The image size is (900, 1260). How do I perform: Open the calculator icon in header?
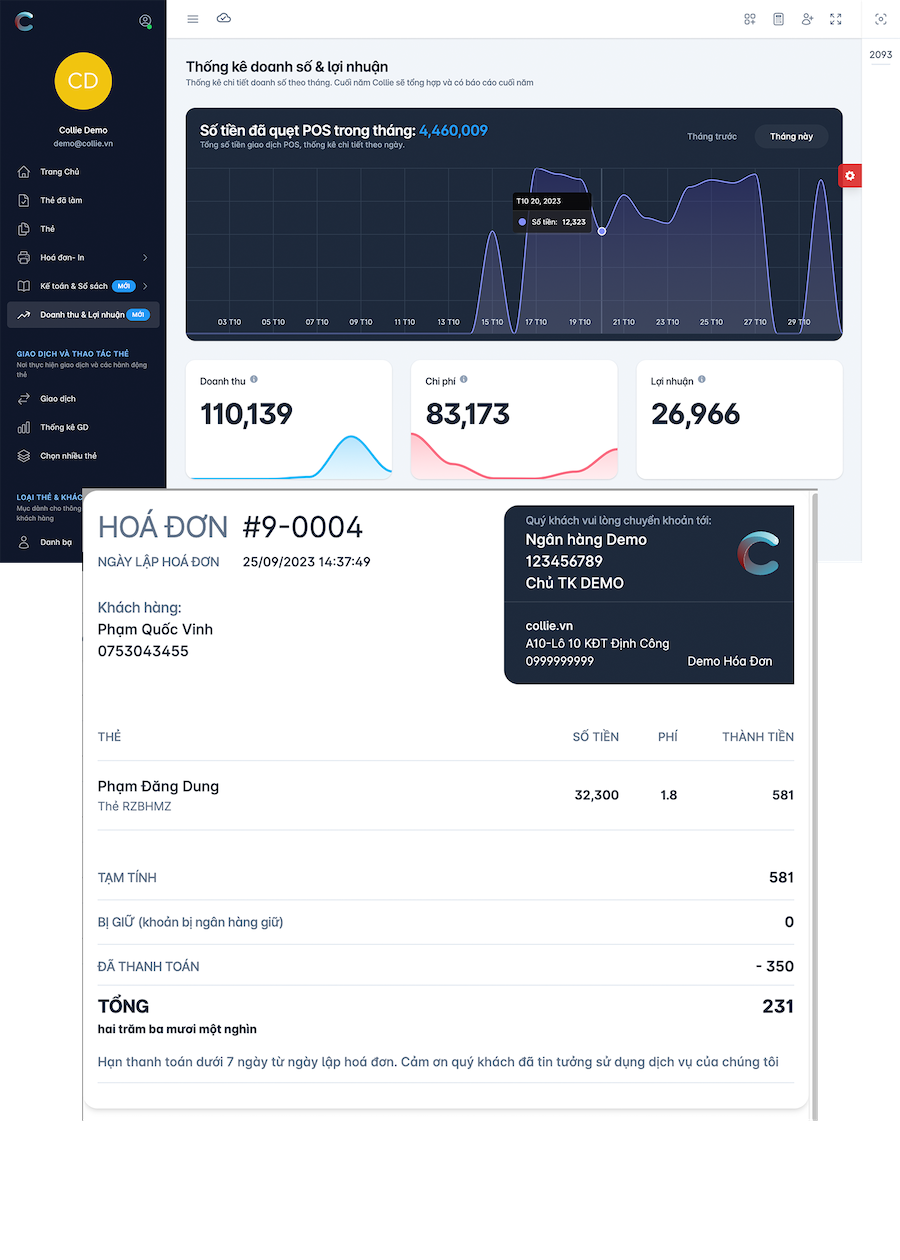(778, 19)
